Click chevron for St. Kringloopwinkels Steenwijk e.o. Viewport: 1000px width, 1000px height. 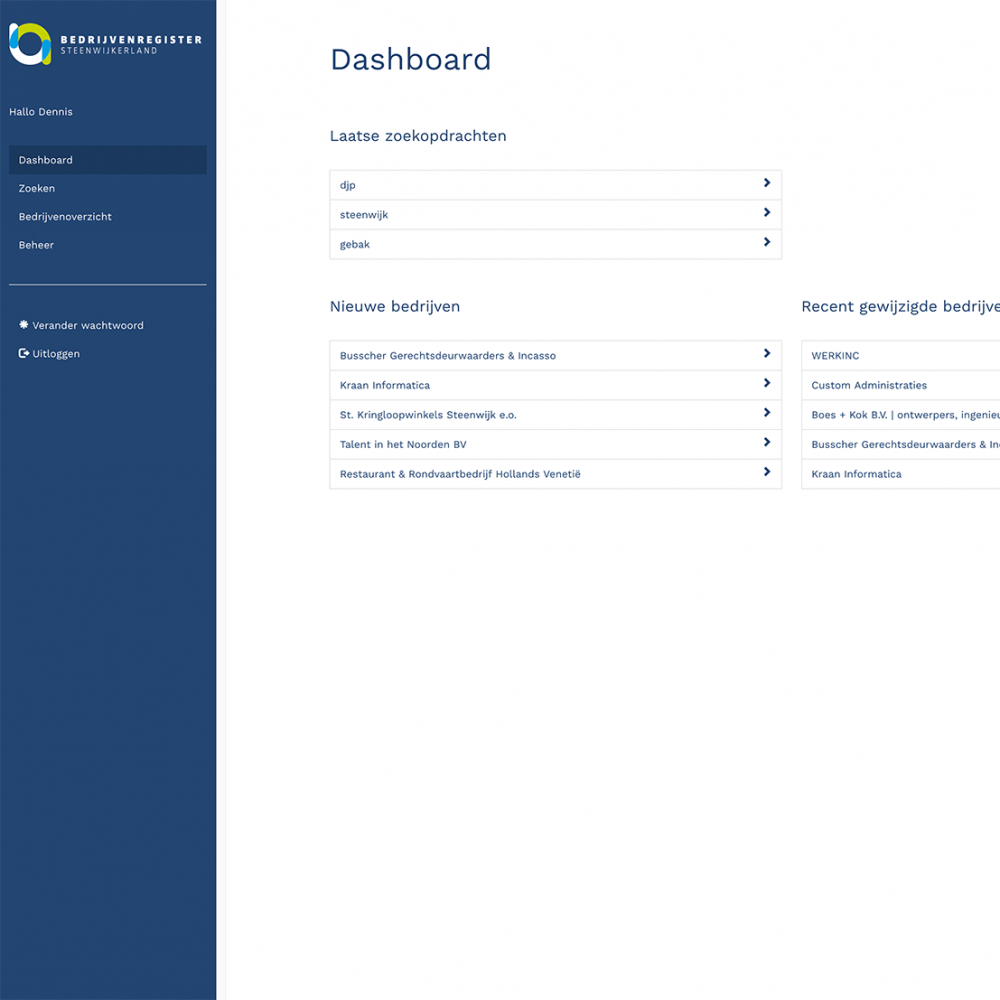pos(767,413)
